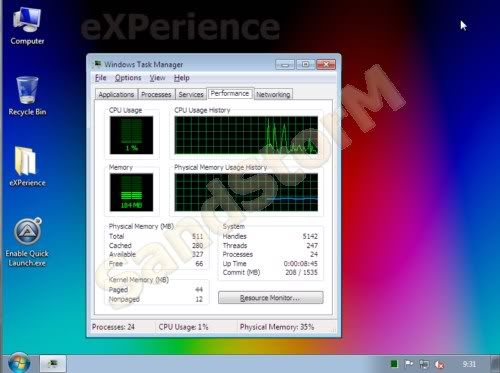Click the Paged kernel memory value 44
Screen dimensions: 500x373
[x=199, y=290]
